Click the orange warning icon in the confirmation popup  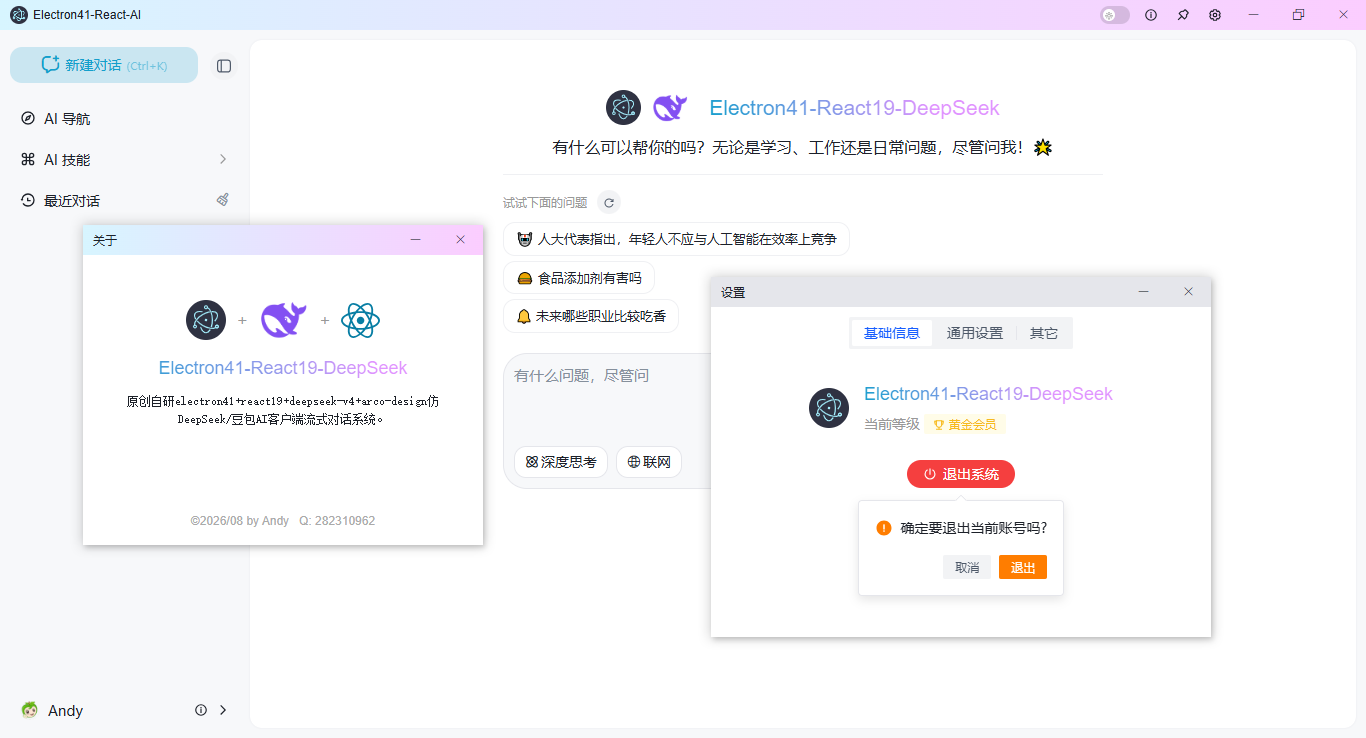click(x=884, y=528)
